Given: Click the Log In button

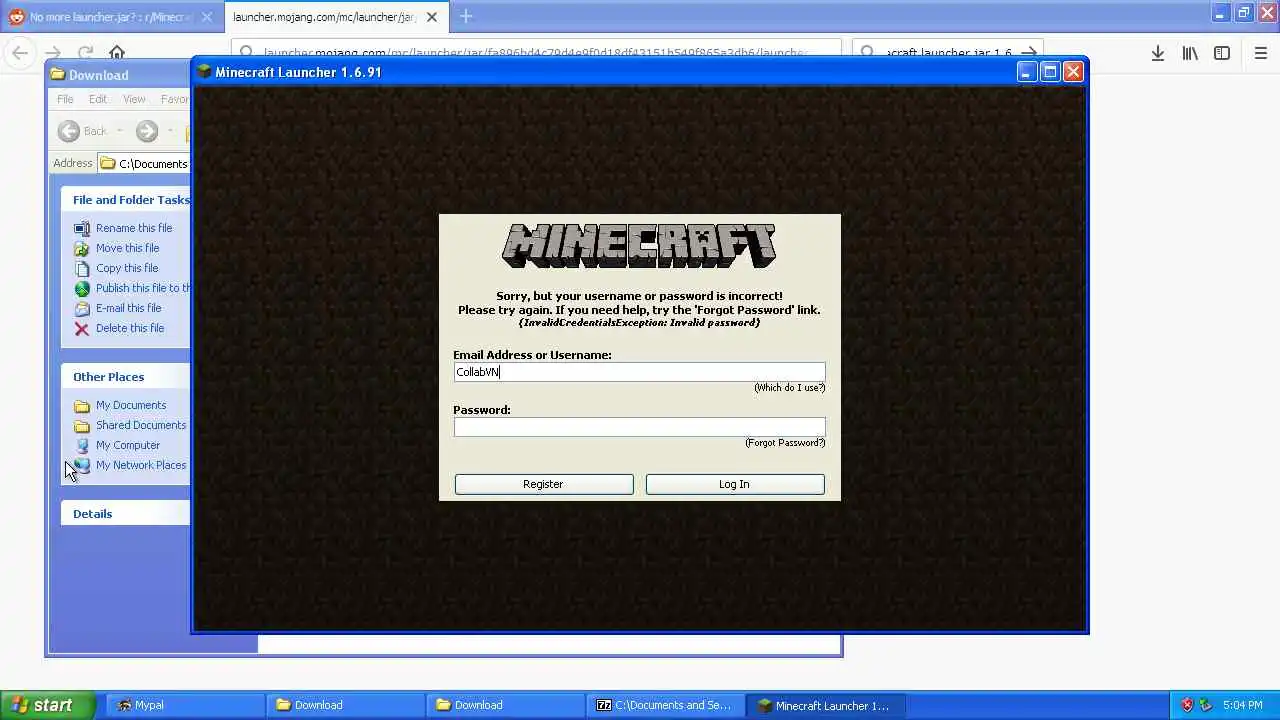Looking at the screenshot, I should click(x=735, y=484).
